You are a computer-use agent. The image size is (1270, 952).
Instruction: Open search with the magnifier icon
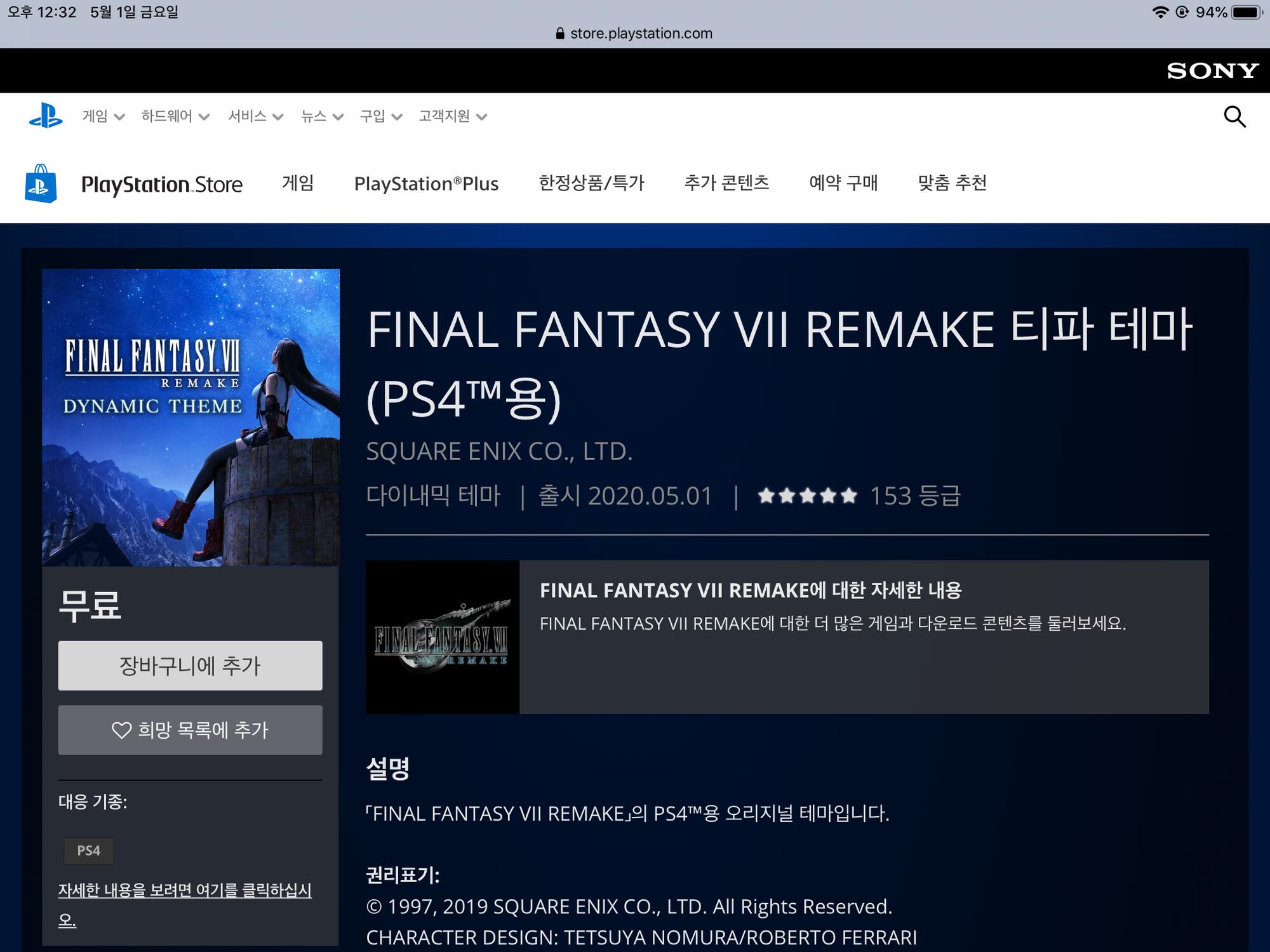1234,117
